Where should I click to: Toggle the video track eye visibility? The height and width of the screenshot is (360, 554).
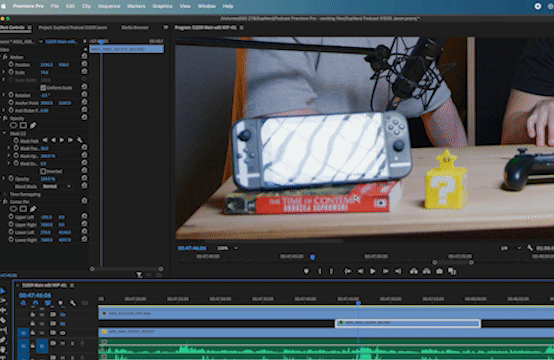(x=63, y=332)
